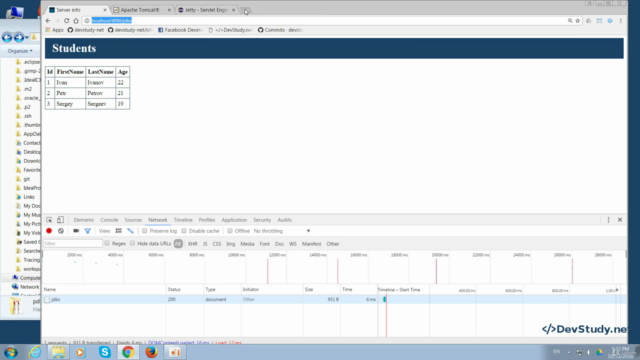Select the Server info browser tab

pyautogui.click(x=77, y=10)
